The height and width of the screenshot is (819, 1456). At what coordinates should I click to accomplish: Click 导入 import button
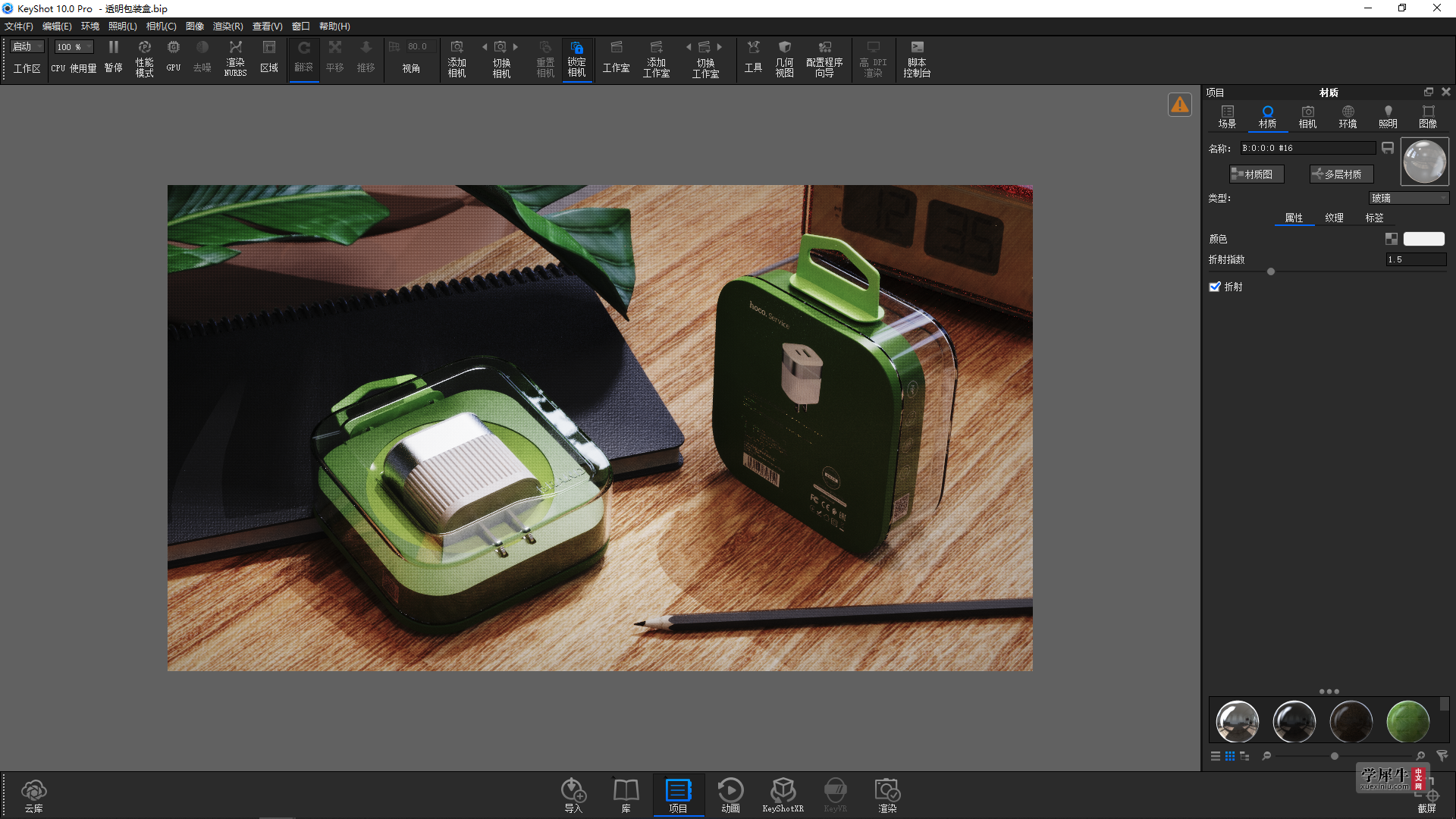[x=573, y=795]
